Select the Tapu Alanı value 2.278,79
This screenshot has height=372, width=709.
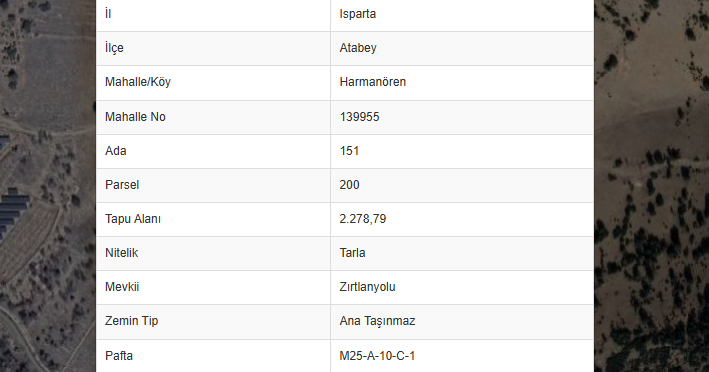(363, 219)
